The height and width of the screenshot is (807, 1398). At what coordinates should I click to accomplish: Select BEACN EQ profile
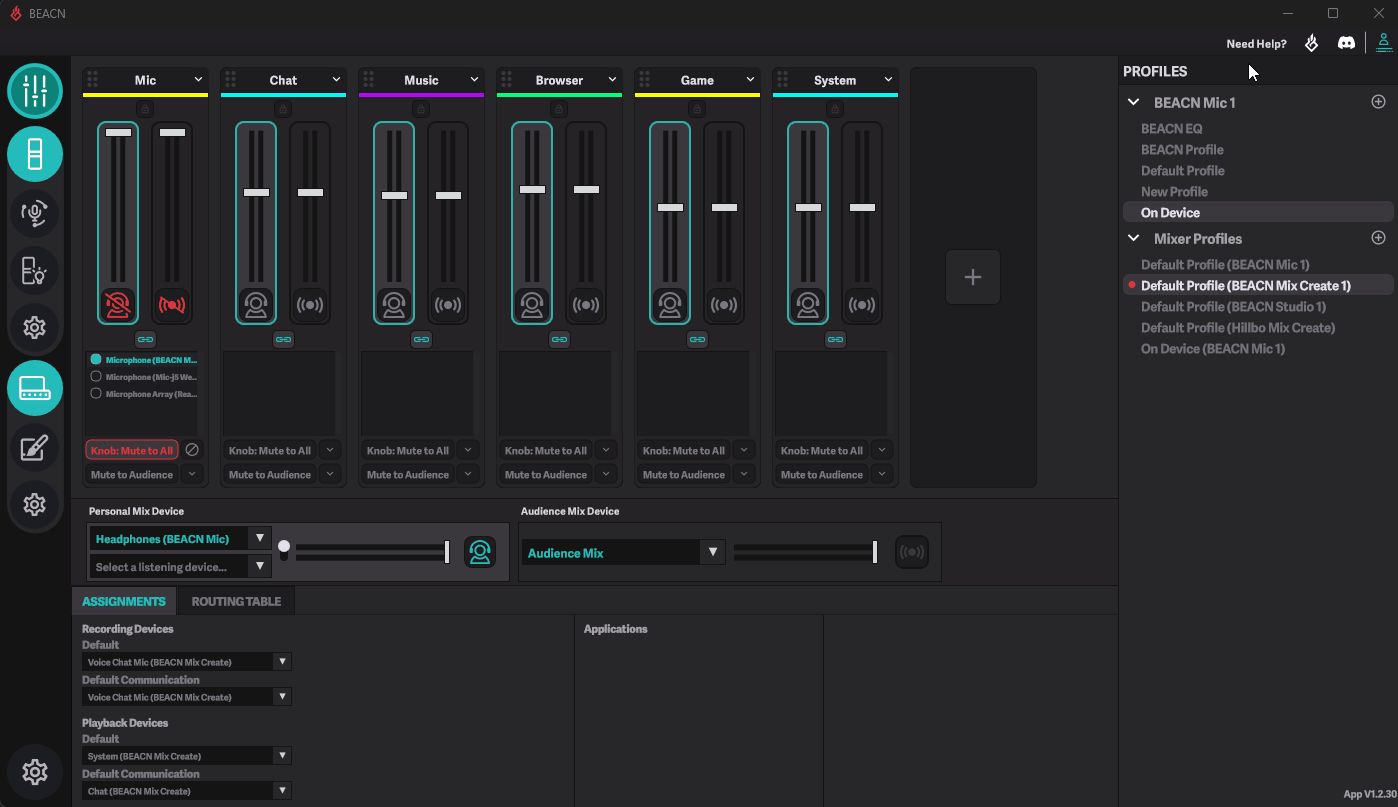(x=1172, y=128)
